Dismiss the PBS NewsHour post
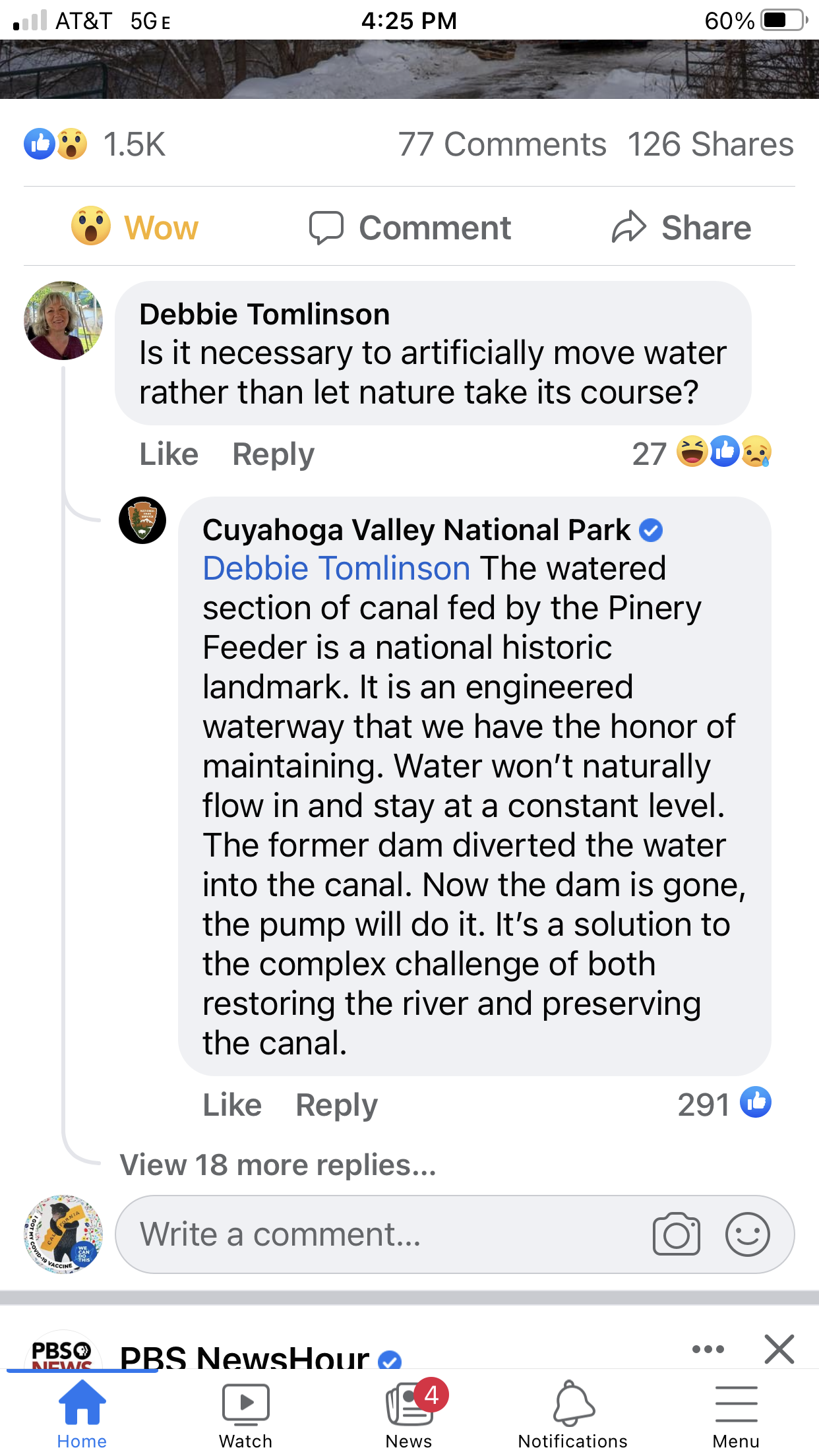The image size is (819, 1456). pyautogui.click(x=779, y=1349)
